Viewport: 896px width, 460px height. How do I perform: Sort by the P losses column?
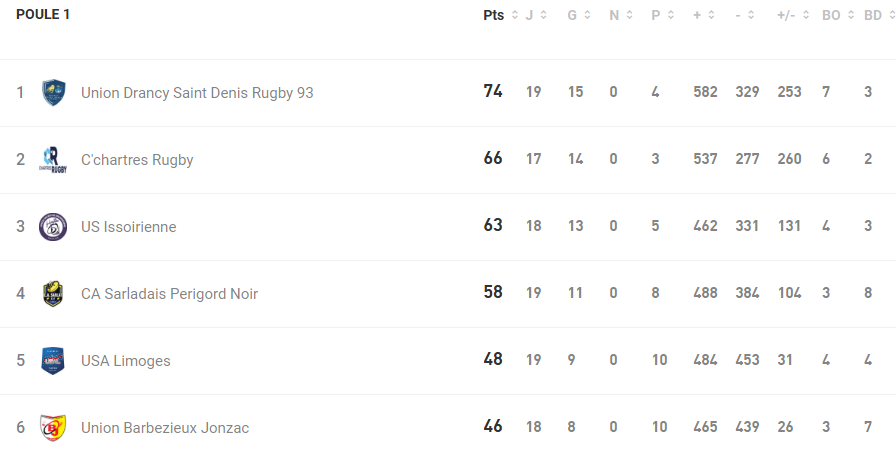tap(663, 15)
